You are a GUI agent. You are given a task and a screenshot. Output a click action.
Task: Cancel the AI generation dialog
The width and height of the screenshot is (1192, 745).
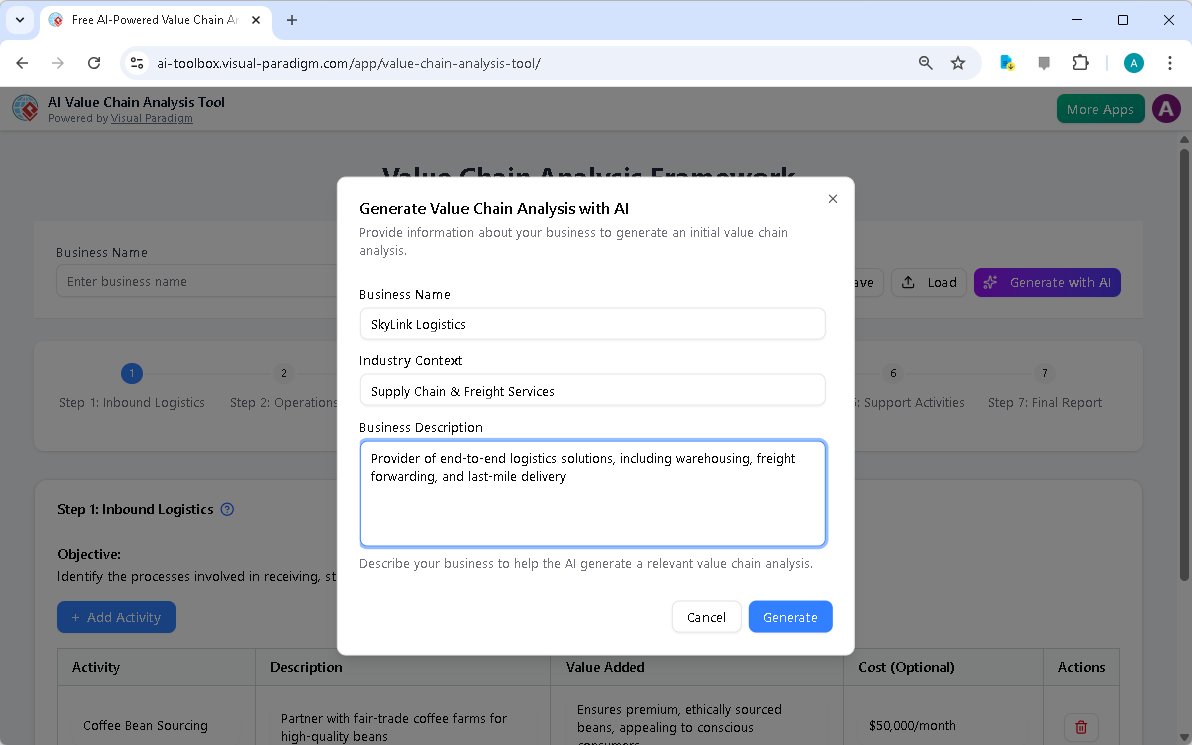706,617
